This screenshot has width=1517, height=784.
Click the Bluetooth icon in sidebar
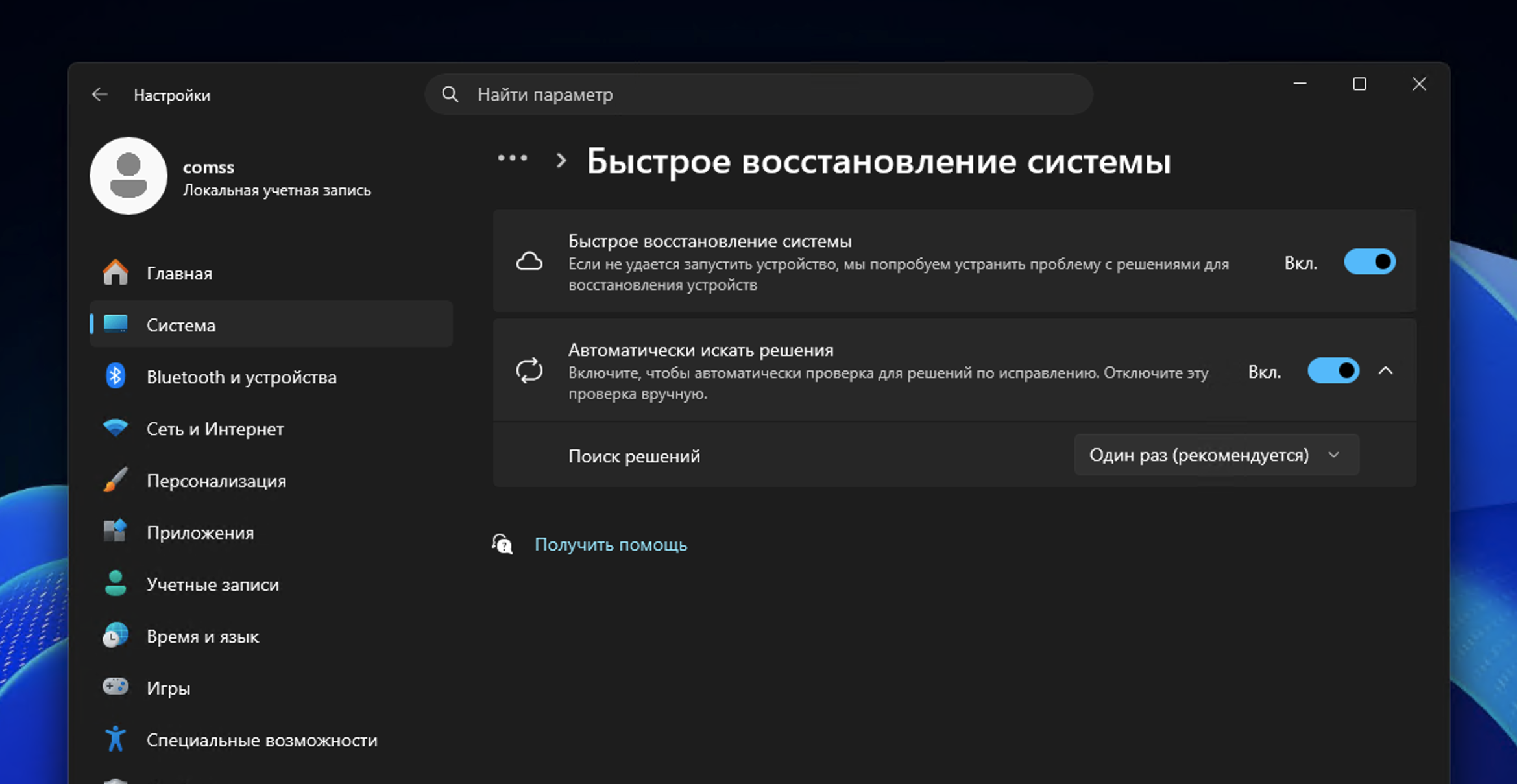click(x=115, y=376)
